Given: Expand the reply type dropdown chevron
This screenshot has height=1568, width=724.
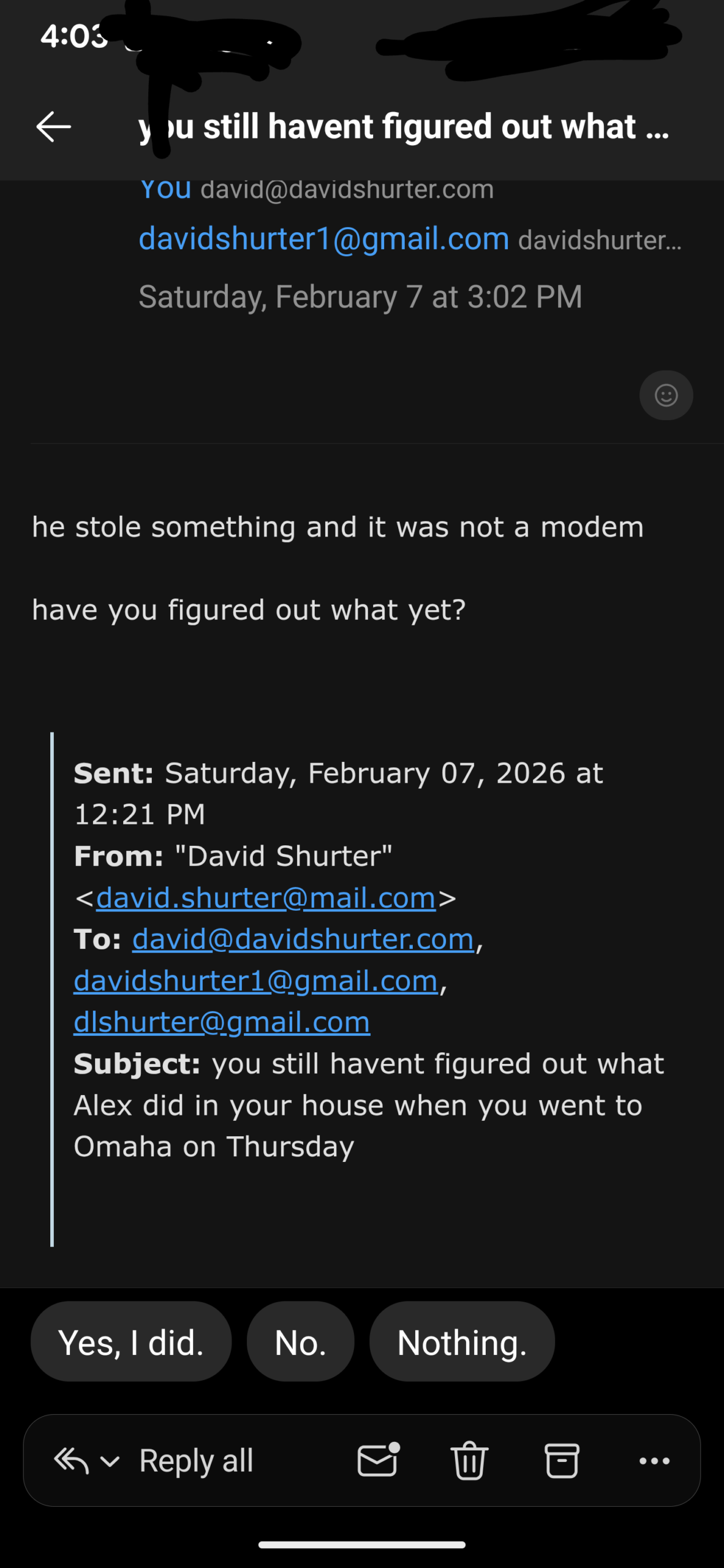Looking at the screenshot, I should point(110,1462).
